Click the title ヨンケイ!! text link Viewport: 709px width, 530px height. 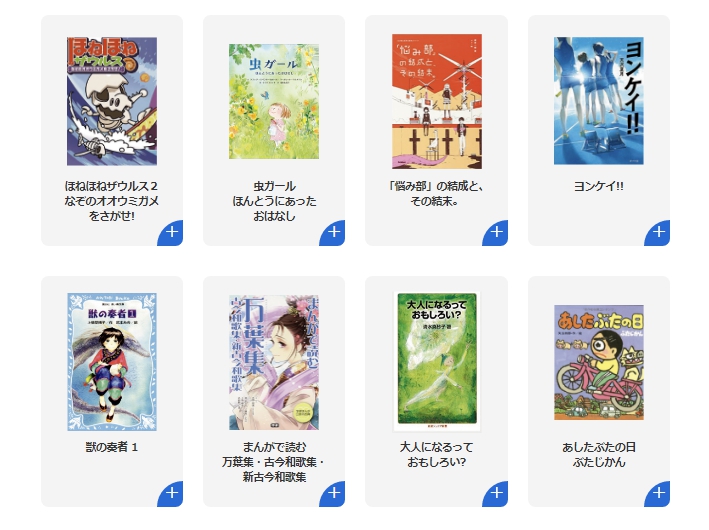click(599, 186)
